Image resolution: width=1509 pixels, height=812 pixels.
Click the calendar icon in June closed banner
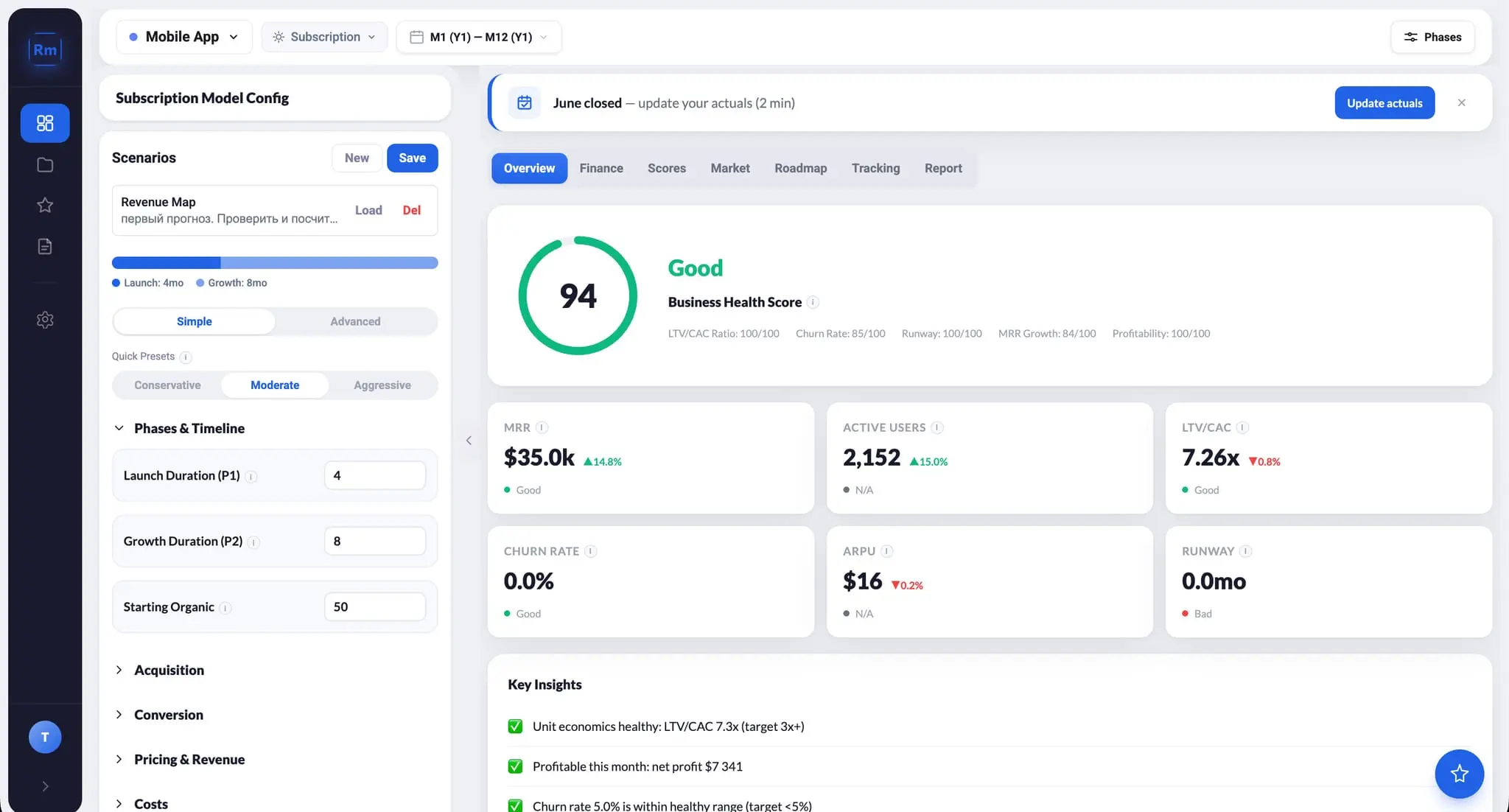525,103
